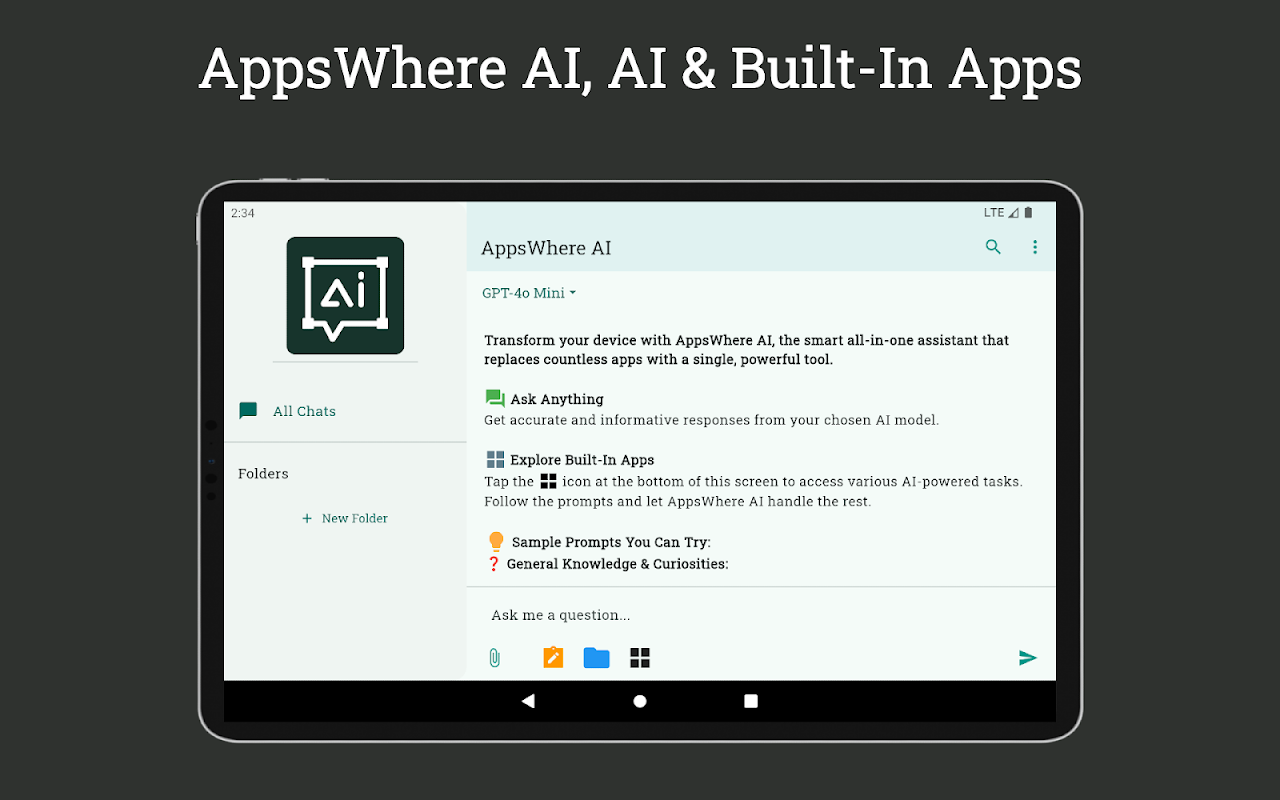This screenshot has height=800, width=1280.
Task: Click the green Ask Anything chat icon
Action: pos(495,398)
